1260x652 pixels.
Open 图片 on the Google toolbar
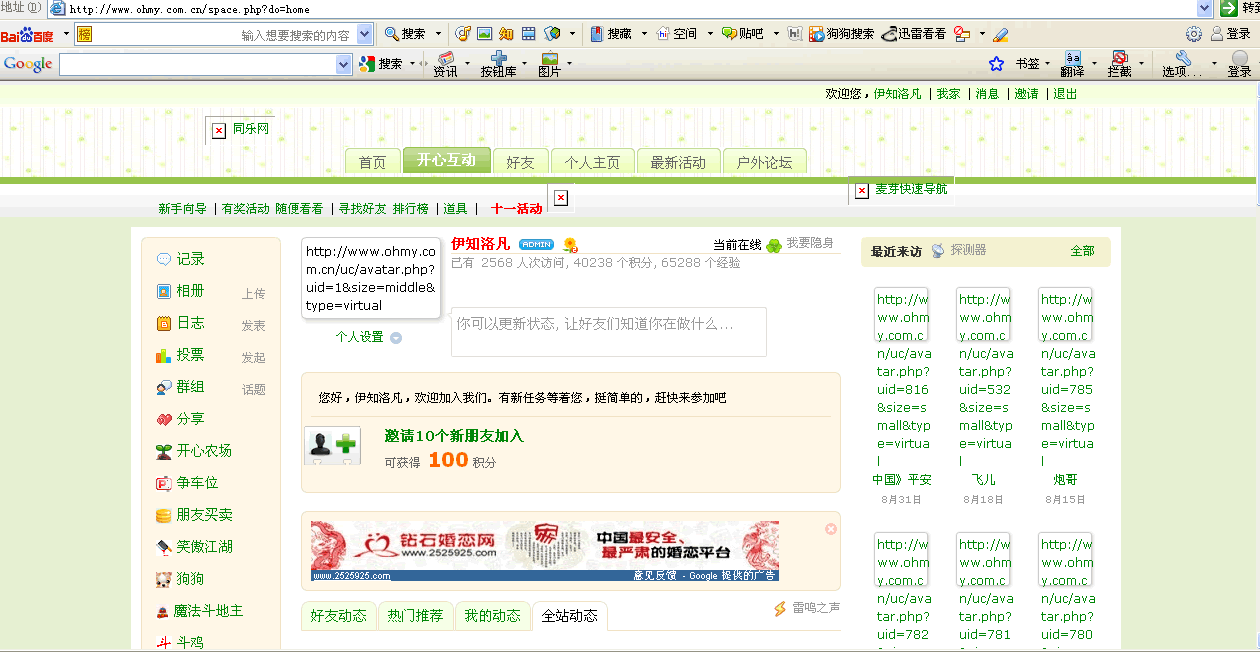pos(549,65)
